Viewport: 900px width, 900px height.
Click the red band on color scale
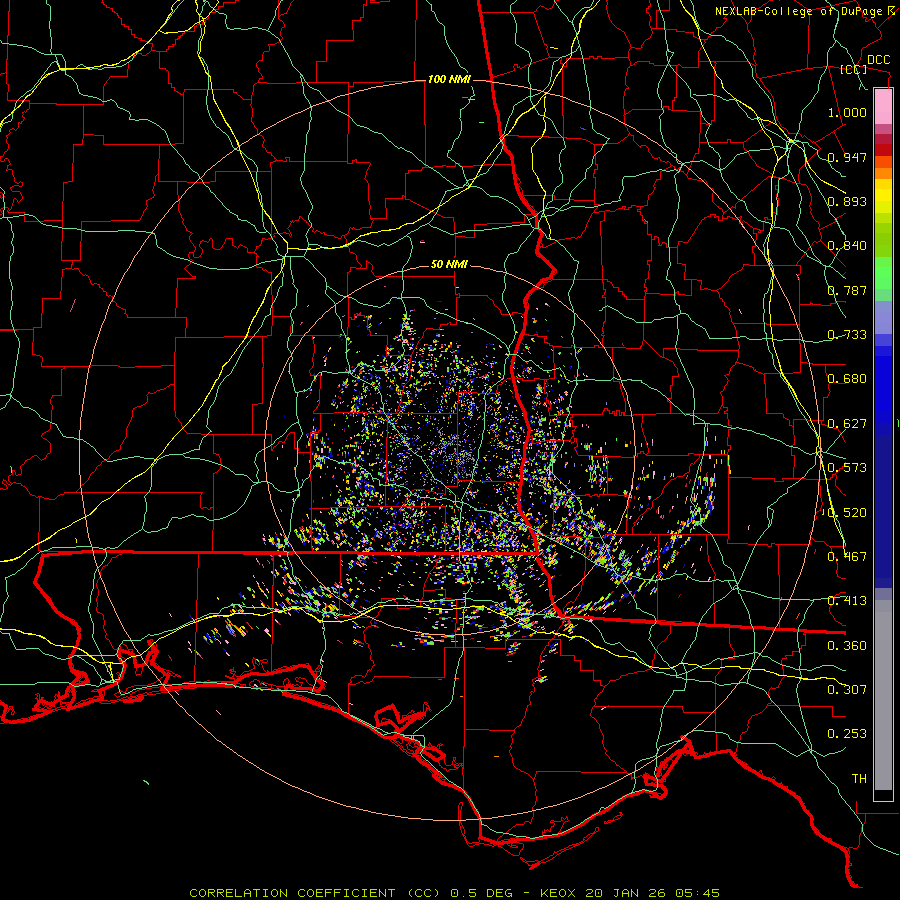click(x=883, y=149)
